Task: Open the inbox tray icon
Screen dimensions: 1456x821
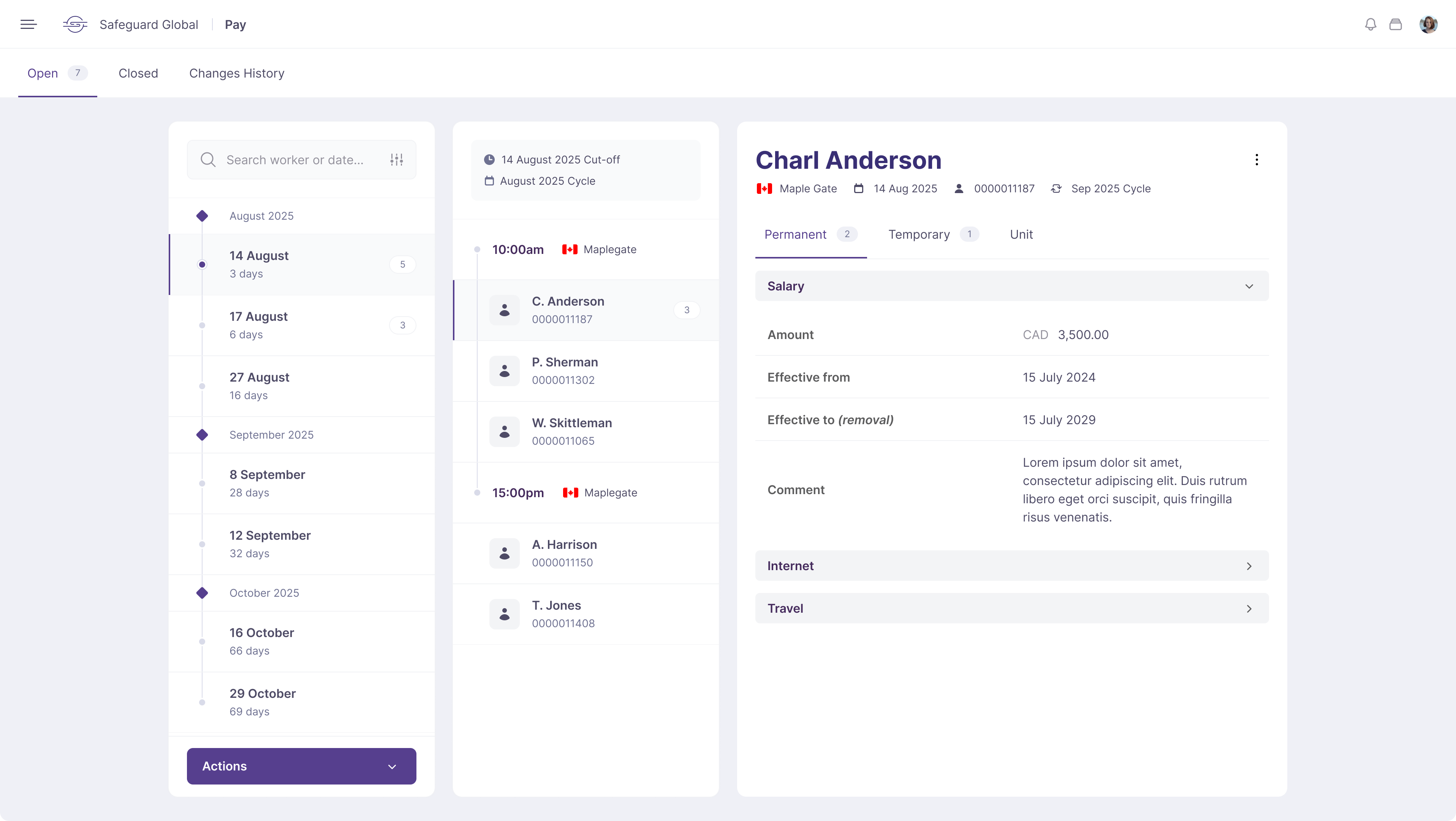Action: (x=1395, y=24)
